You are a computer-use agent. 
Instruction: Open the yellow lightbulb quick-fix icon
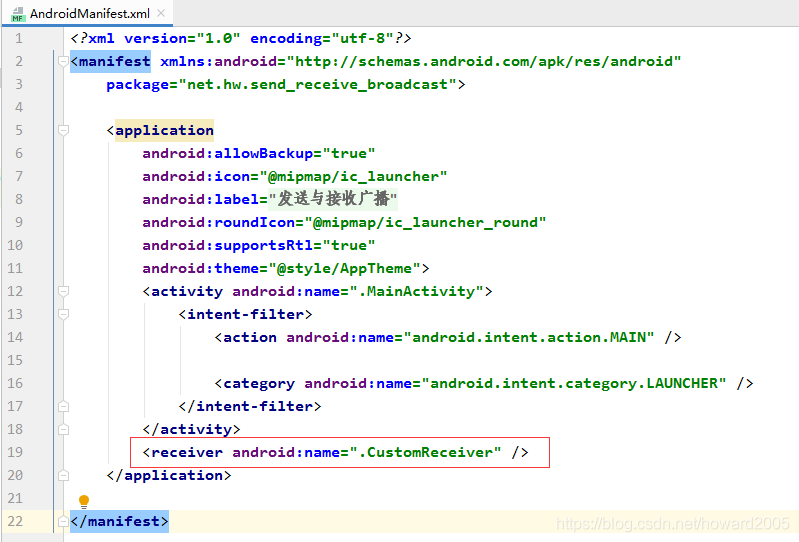[84, 501]
